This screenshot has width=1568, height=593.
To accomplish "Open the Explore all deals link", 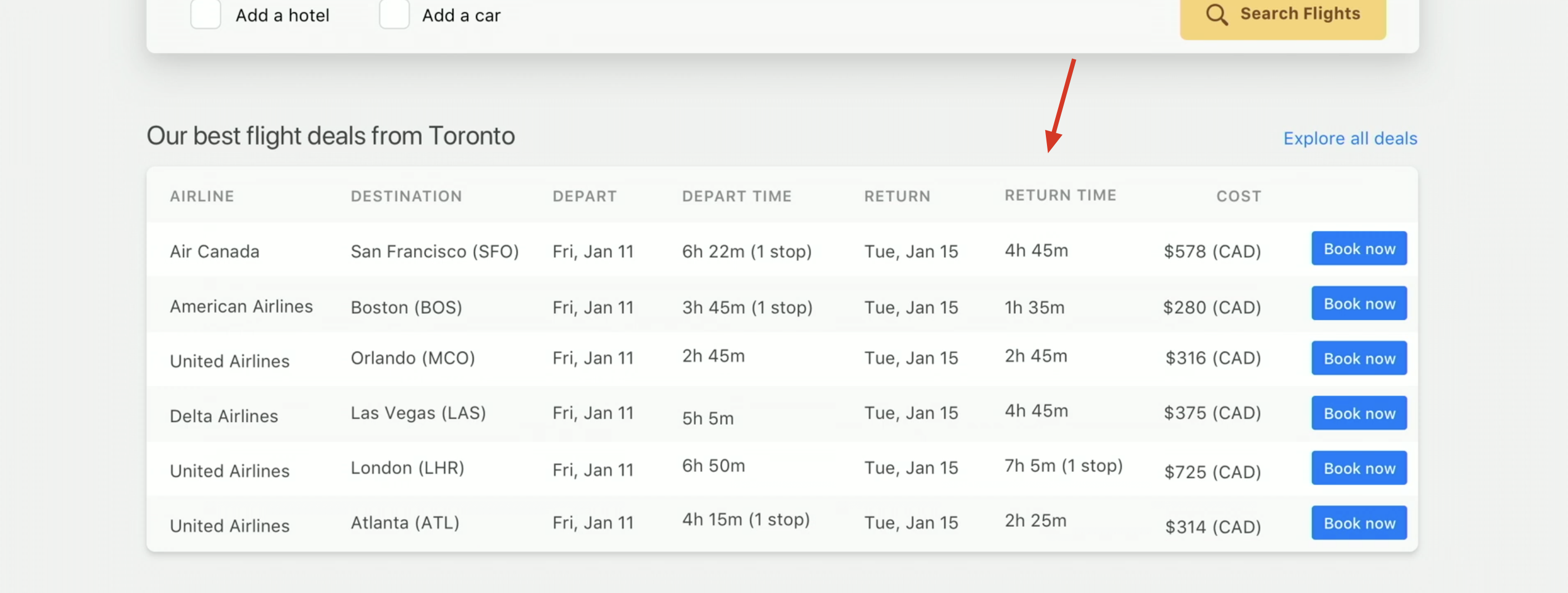I will 1349,139.
